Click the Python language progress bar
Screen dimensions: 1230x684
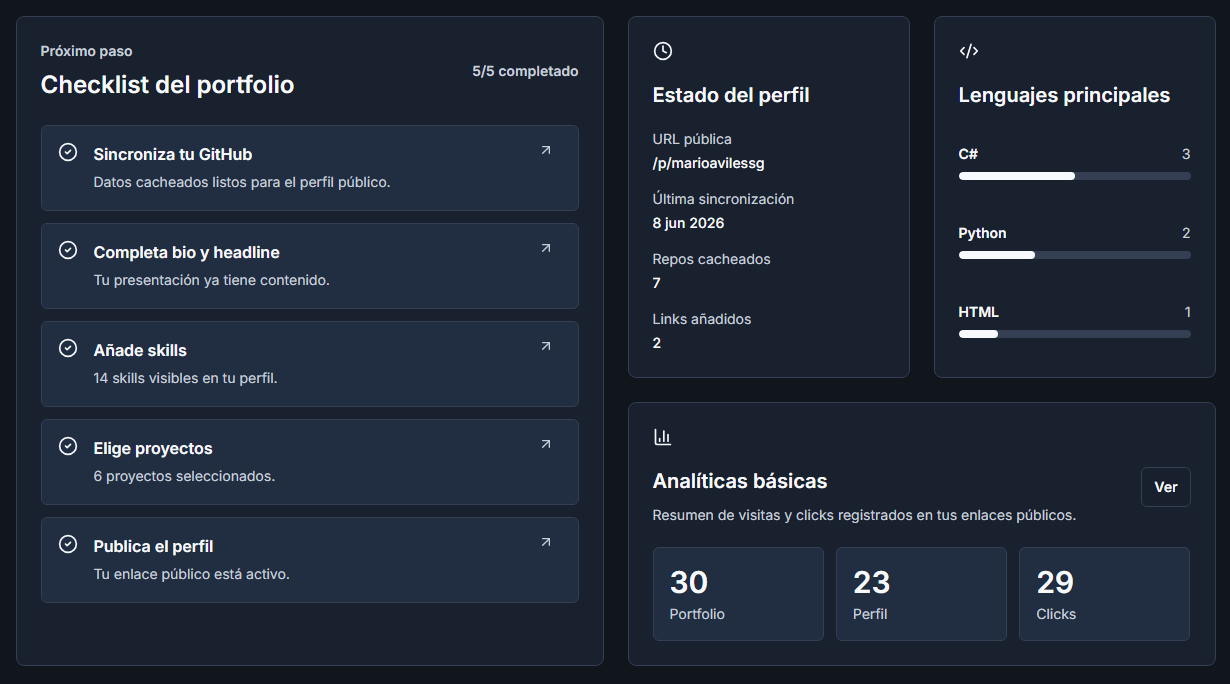click(1074, 255)
